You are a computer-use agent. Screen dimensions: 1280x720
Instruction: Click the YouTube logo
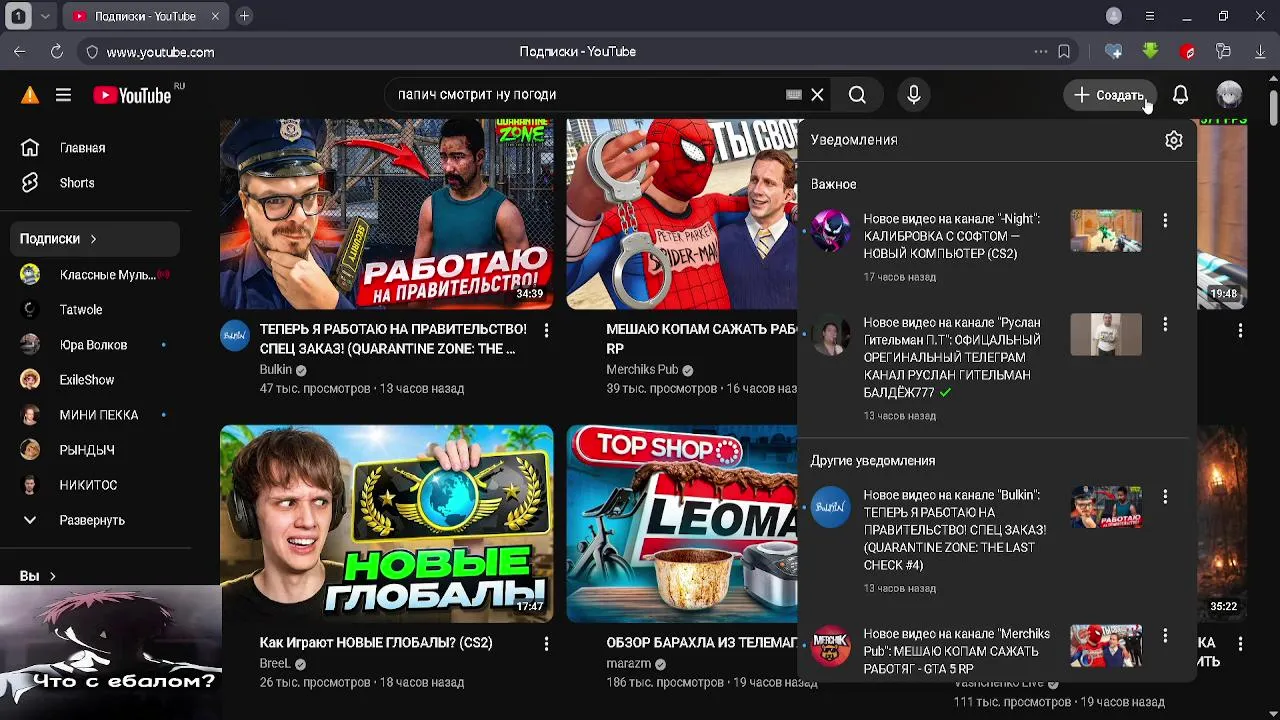[132, 95]
